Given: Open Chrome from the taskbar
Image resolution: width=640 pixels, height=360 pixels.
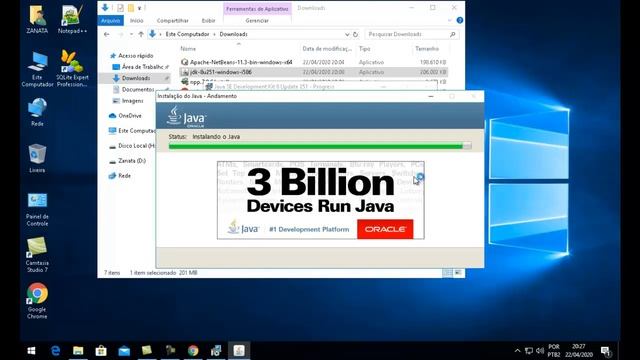Looking at the screenshot, I should point(193,351).
